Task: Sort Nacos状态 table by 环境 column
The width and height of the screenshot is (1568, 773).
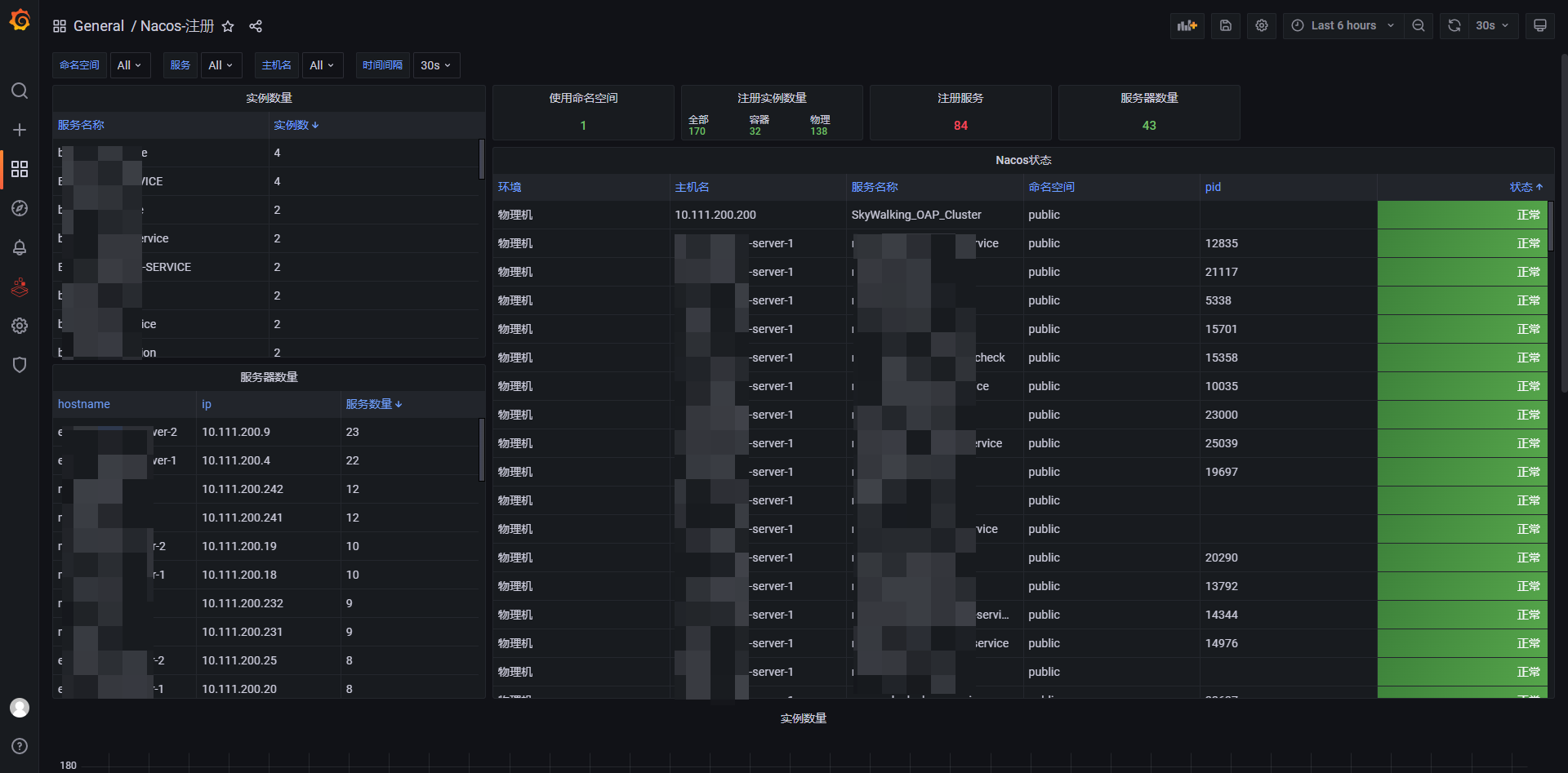Action: (x=510, y=187)
